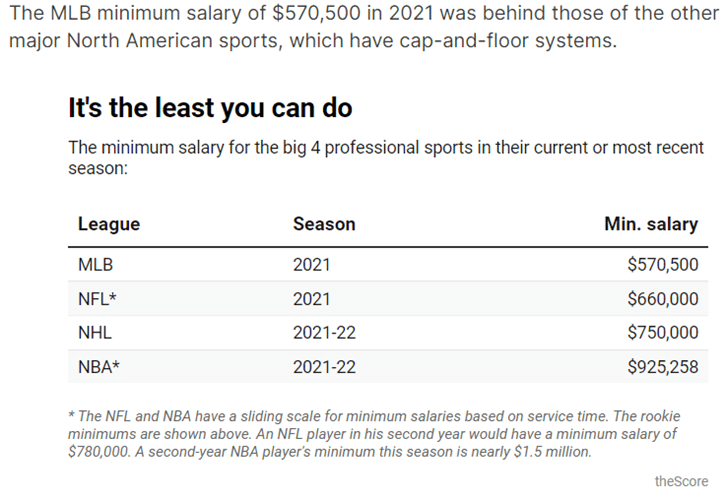This screenshot has width=725, height=499.
Task: Click the 2021 season cell in MLB row
Action: (311, 265)
